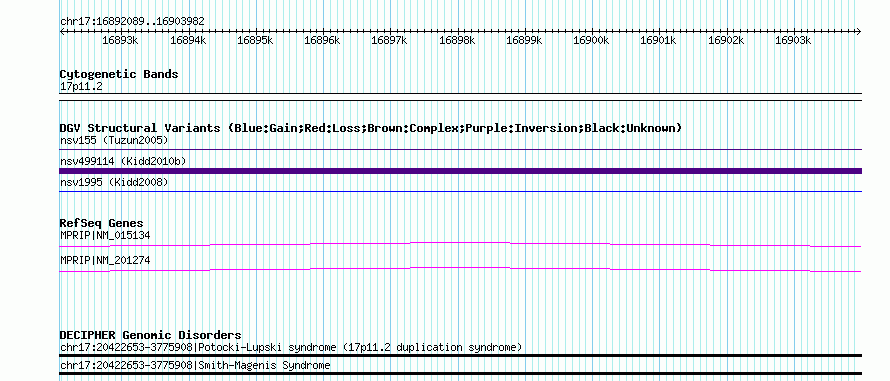The image size is (890, 381).
Task: Click the ruler's right arrow end
Action: point(858,31)
